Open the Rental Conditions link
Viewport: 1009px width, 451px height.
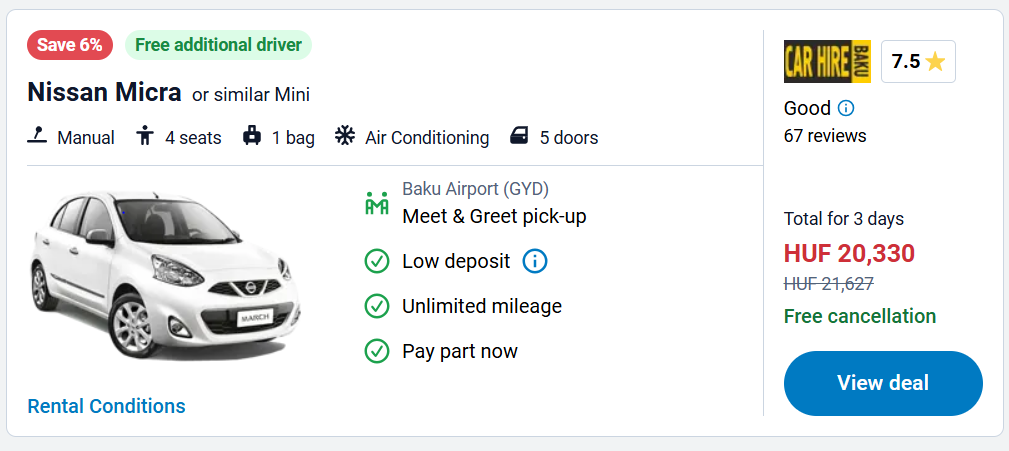106,406
